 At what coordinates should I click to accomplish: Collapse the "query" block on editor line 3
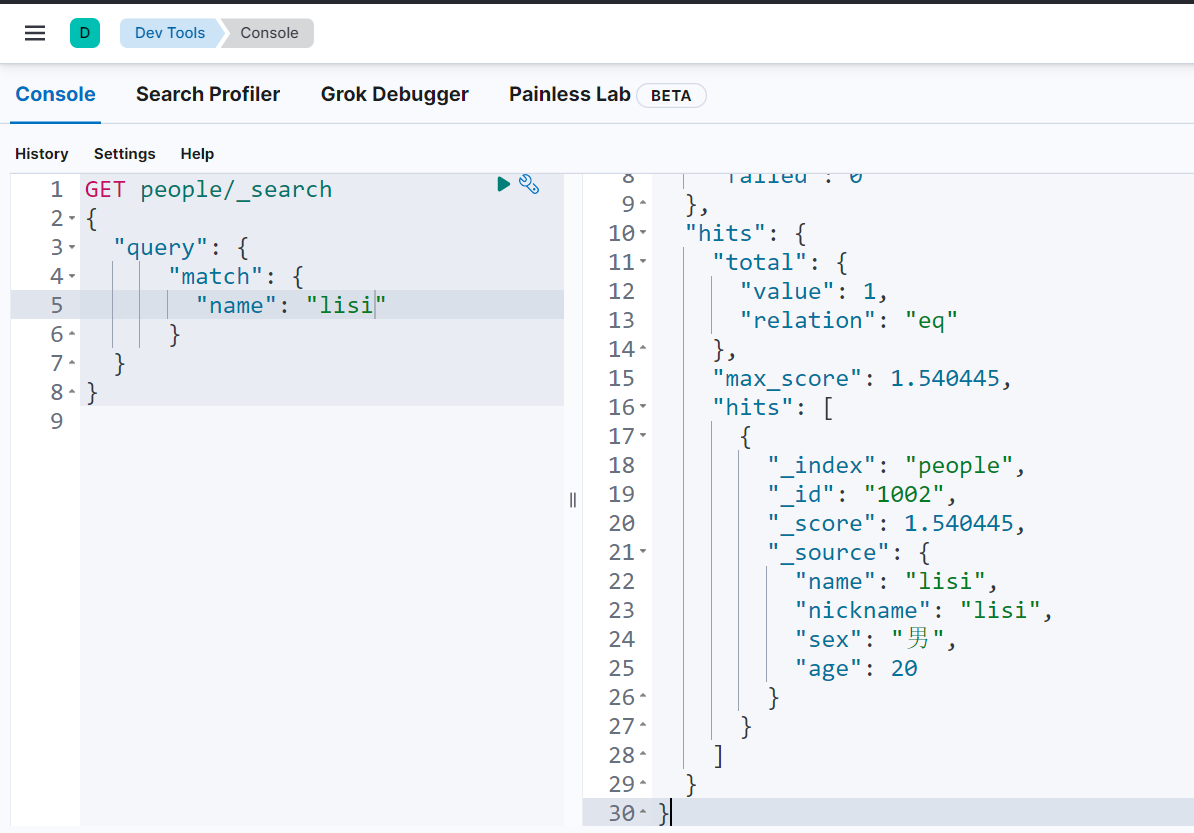coord(72,248)
